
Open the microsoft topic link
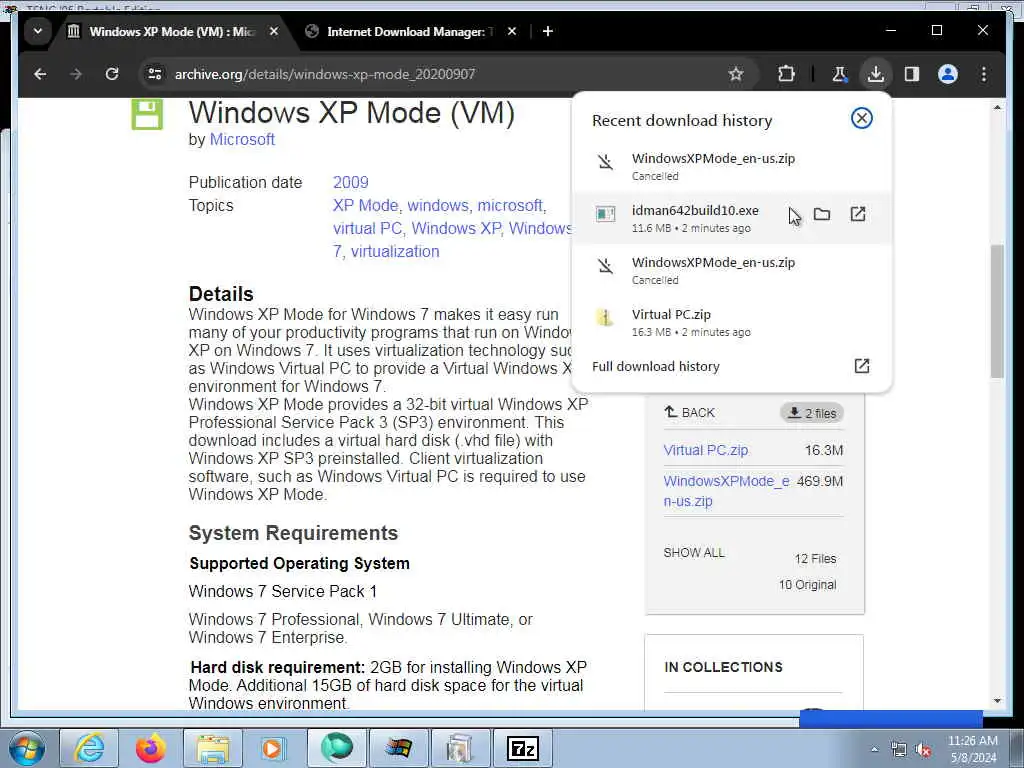(510, 206)
